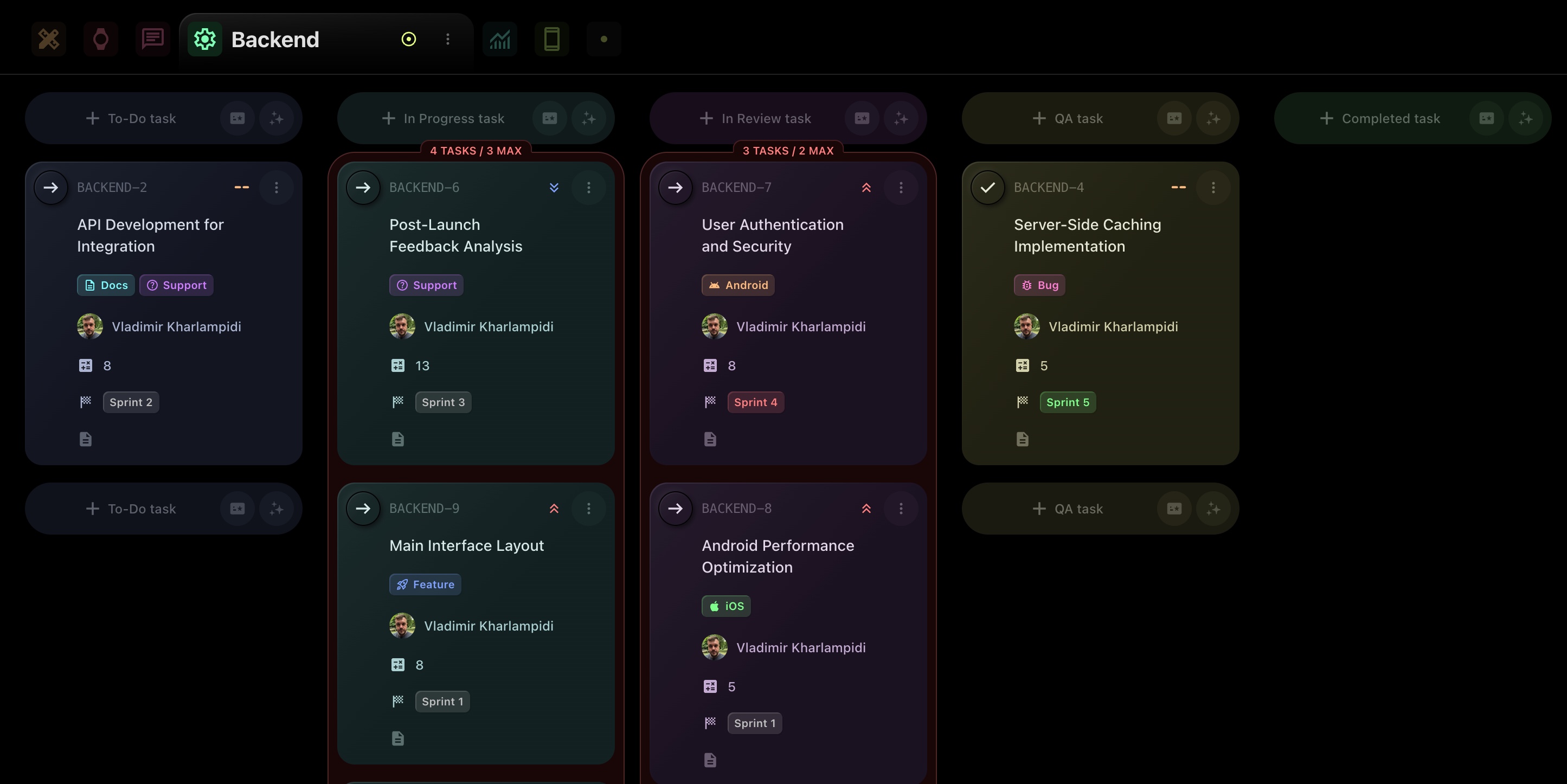Click assignee avatar on Server-Side Caching card

click(x=1027, y=326)
